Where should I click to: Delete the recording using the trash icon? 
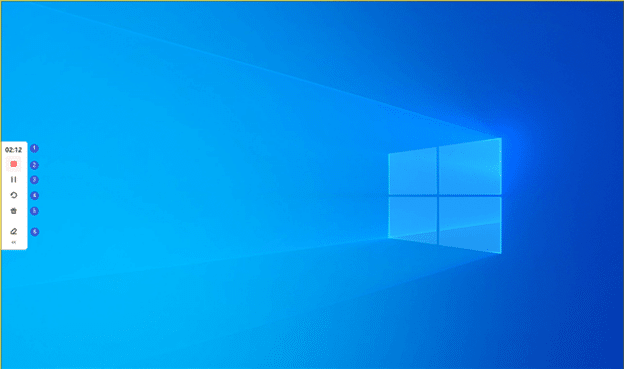[14, 211]
